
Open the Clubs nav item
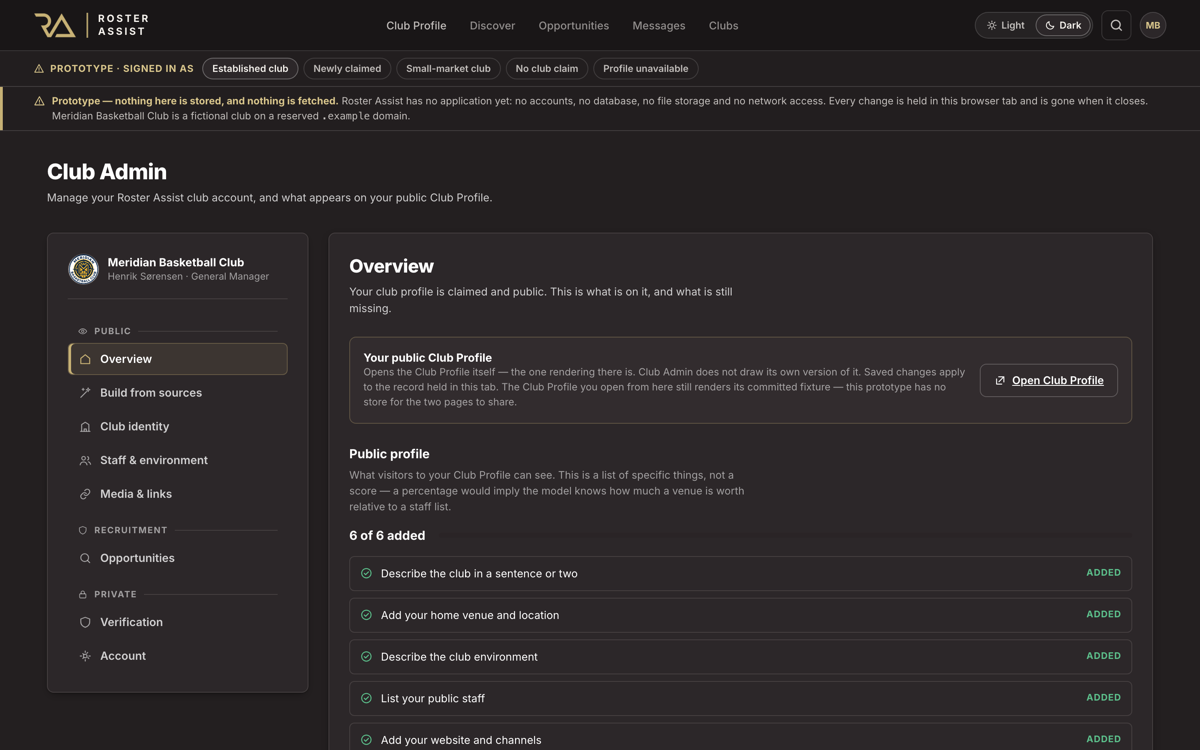pyautogui.click(x=723, y=25)
